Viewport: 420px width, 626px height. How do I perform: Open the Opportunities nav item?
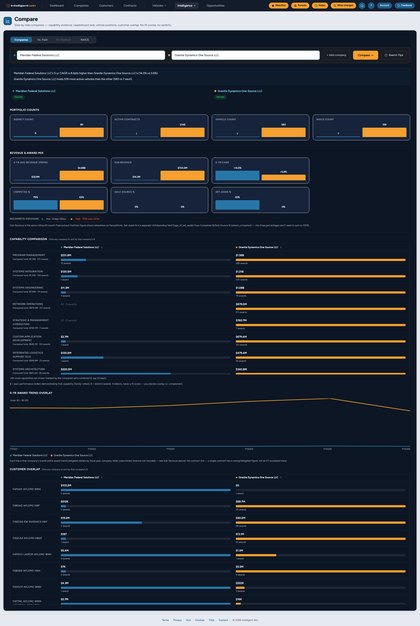(215, 6)
